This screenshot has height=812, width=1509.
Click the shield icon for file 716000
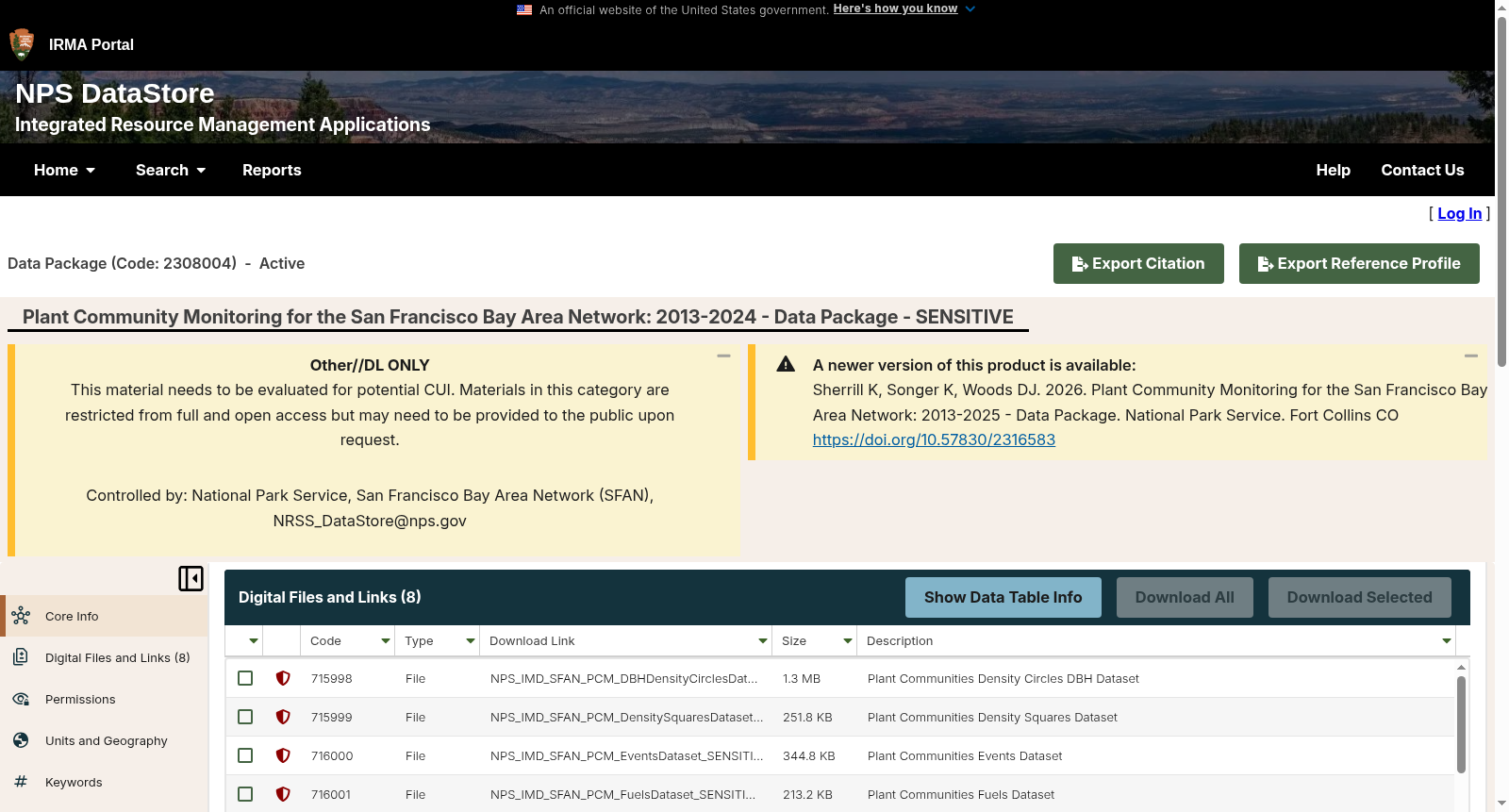pyautogui.click(x=283, y=755)
